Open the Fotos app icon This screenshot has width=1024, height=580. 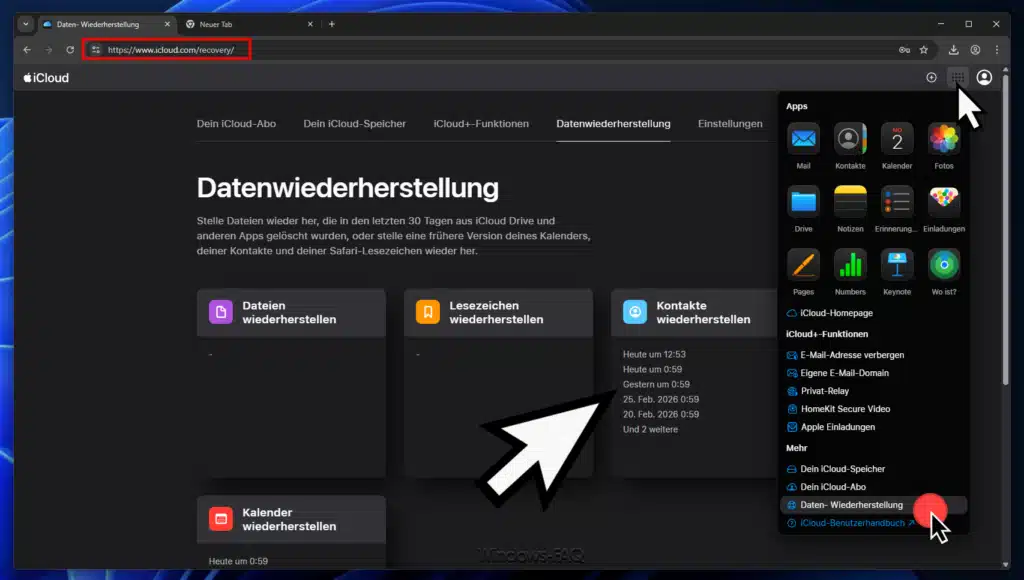coord(942,141)
